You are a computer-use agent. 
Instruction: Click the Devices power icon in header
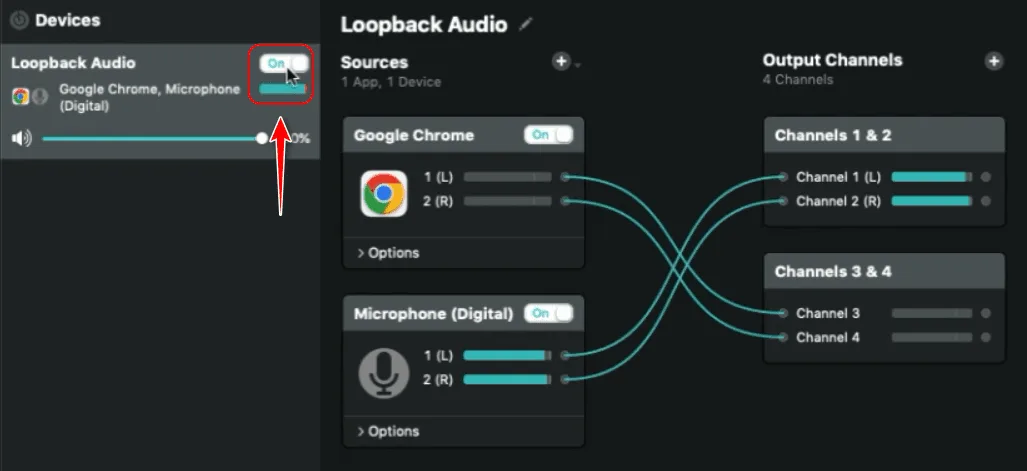pyautogui.click(x=20, y=20)
